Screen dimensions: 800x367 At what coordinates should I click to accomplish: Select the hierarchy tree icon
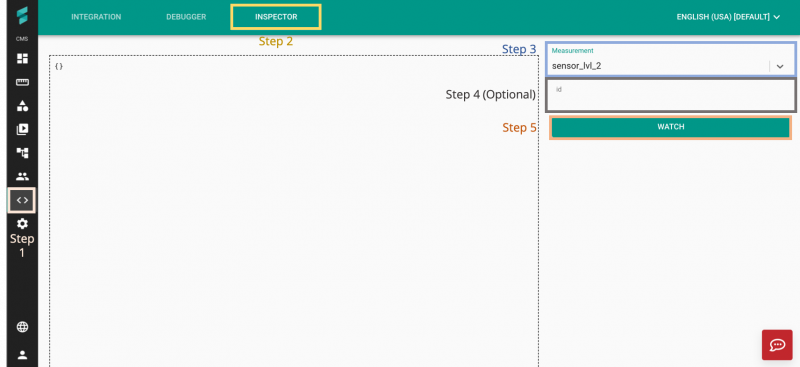(x=22, y=153)
